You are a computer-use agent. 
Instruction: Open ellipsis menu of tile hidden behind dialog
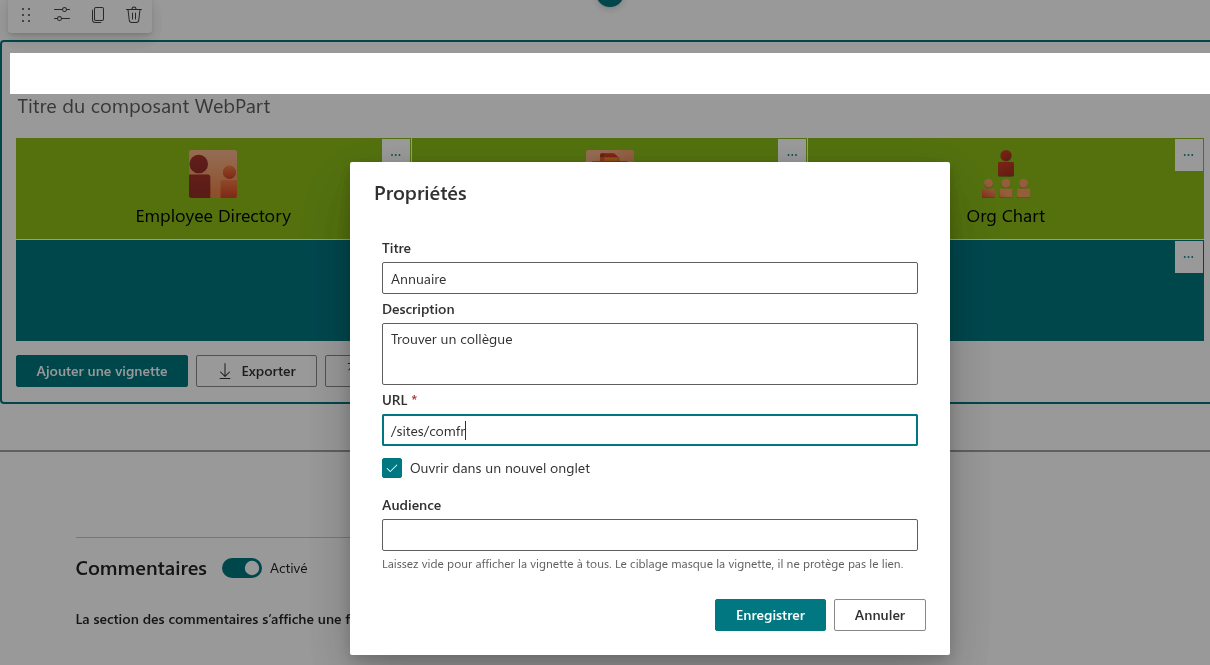coord(792,153)
